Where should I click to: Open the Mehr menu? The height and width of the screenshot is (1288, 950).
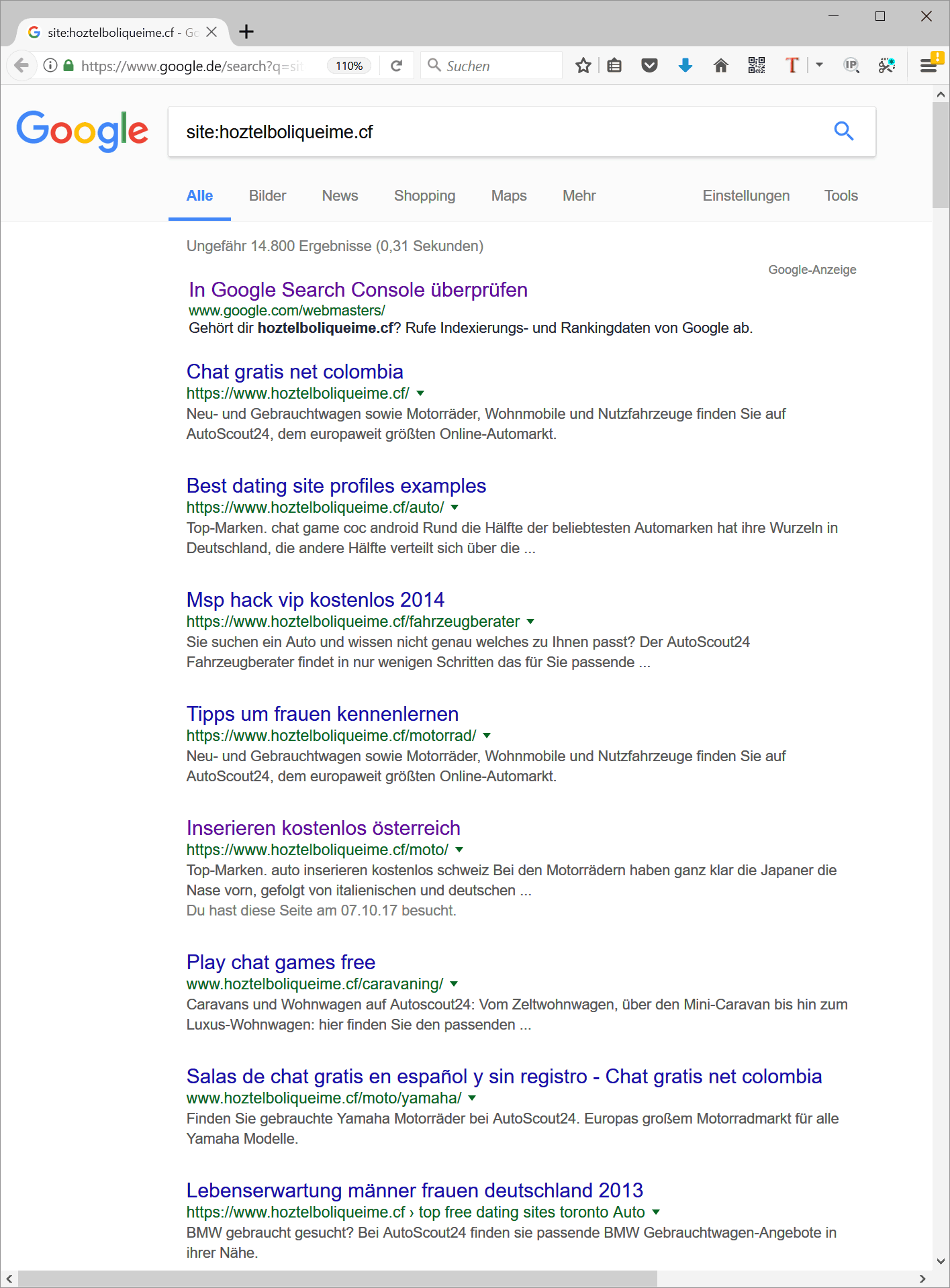point(579,196)
